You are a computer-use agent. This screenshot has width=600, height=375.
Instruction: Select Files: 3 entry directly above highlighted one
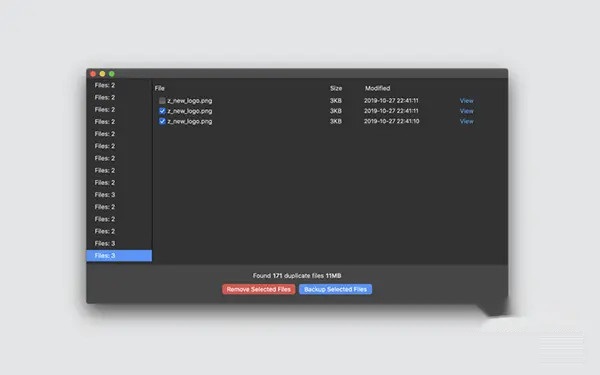(105, 243)
